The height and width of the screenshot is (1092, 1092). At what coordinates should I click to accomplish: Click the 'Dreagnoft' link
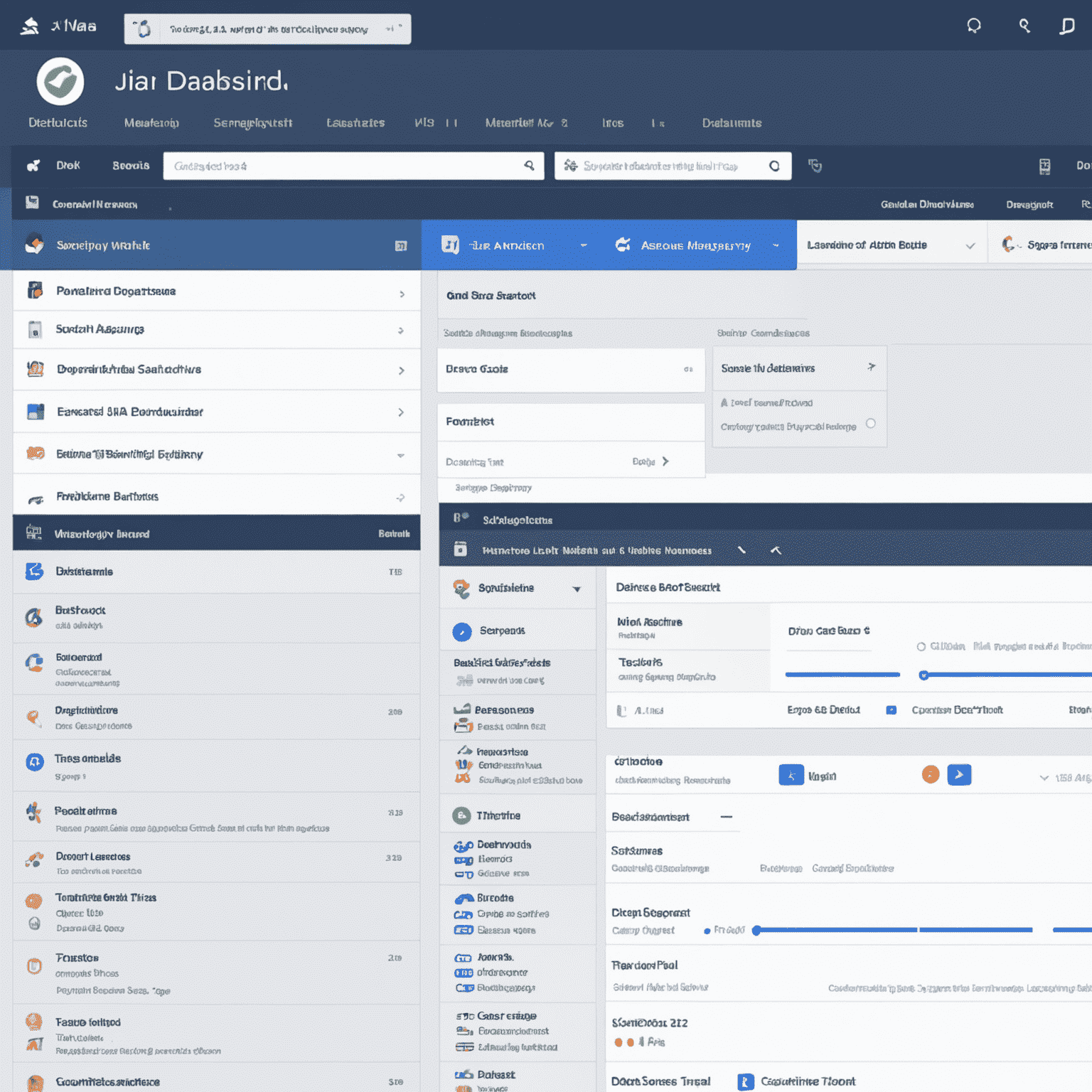coord(1029,205)
